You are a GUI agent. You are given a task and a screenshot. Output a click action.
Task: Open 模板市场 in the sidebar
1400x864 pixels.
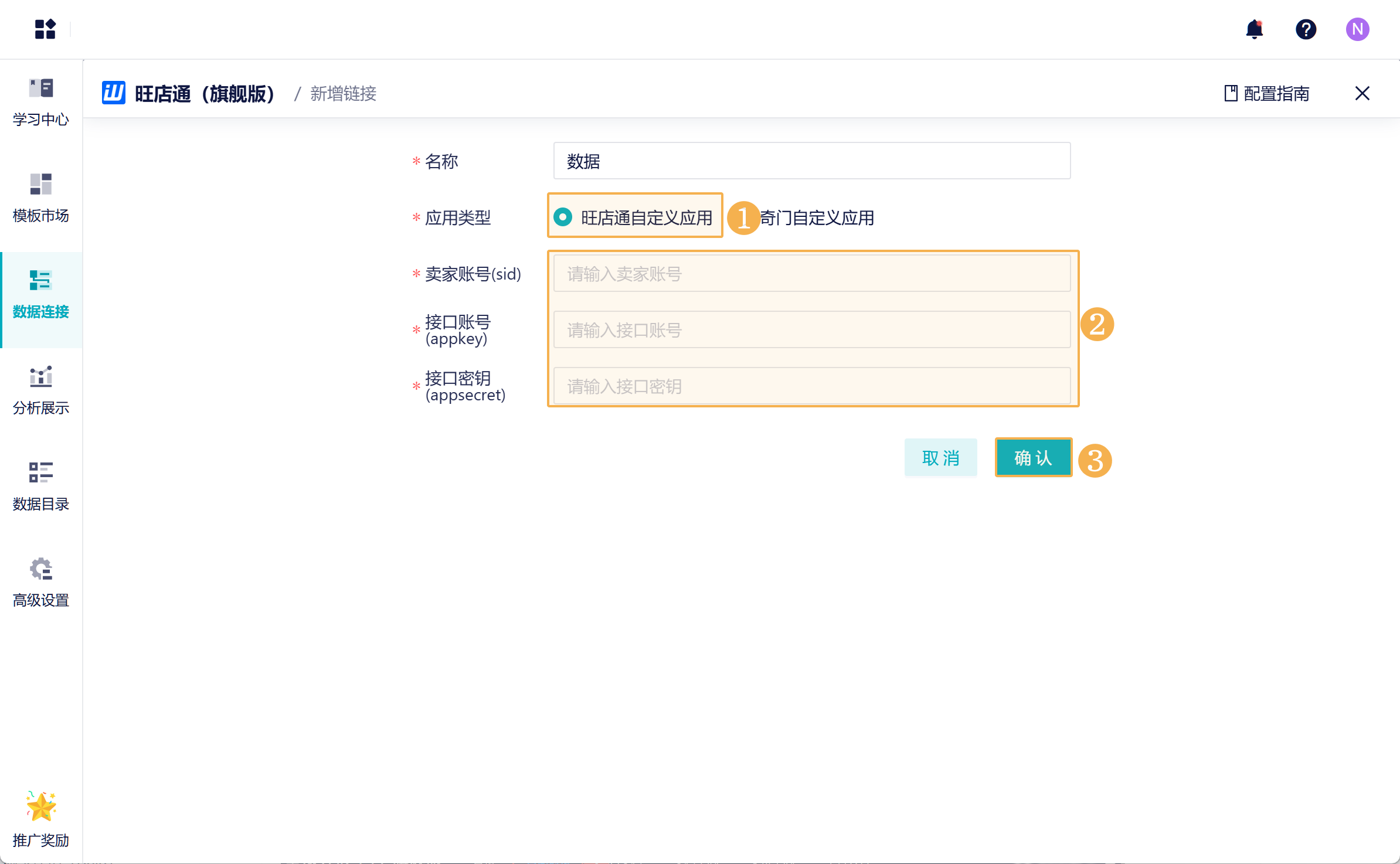point(41,199)
